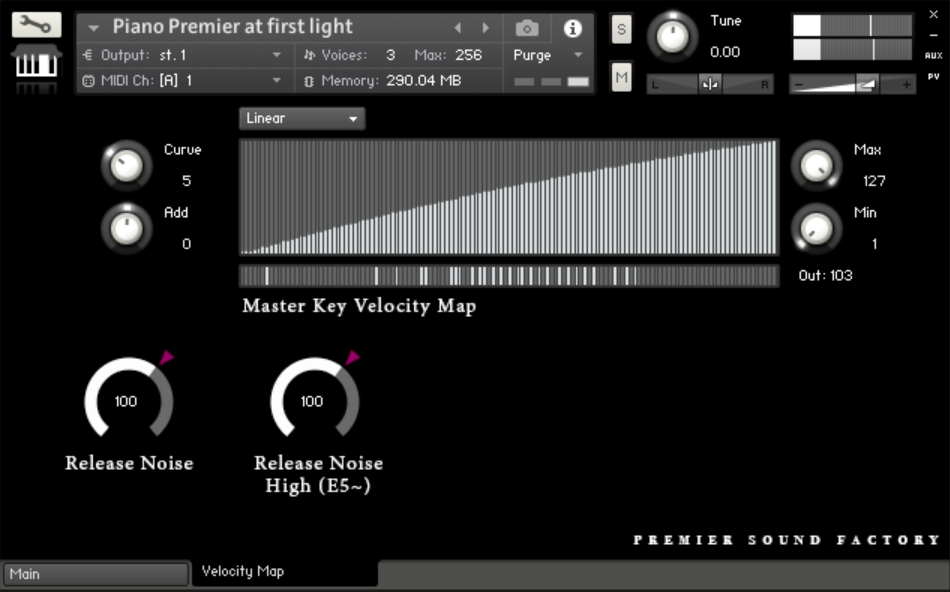The height and width of the screenshot is (592, 950).
Task: Open the Linear curve type dropdown
Action: [302, 119]
